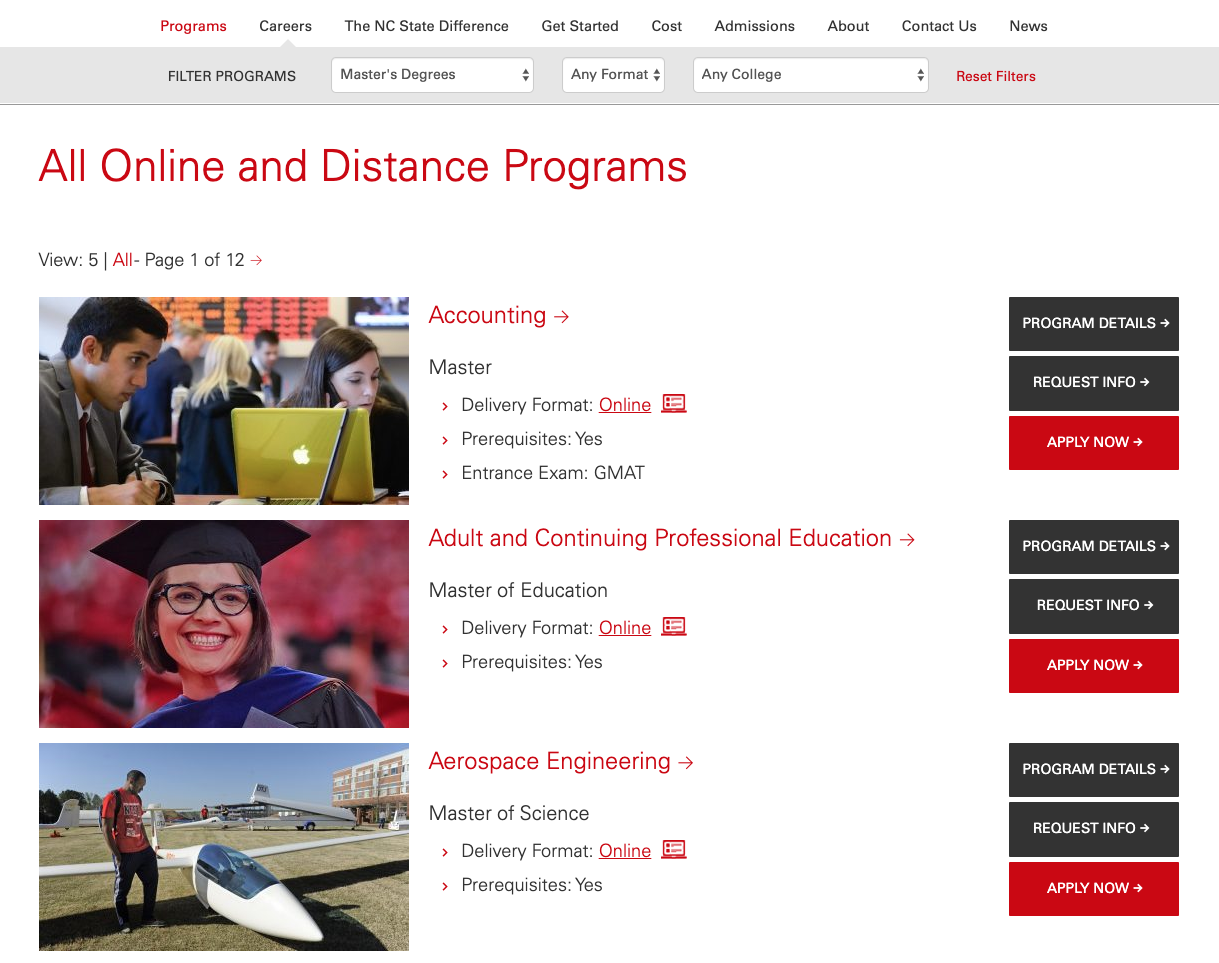Open Adult and Continuing Professional Education link
1219x963 pixels.
(x=672, y=538)
